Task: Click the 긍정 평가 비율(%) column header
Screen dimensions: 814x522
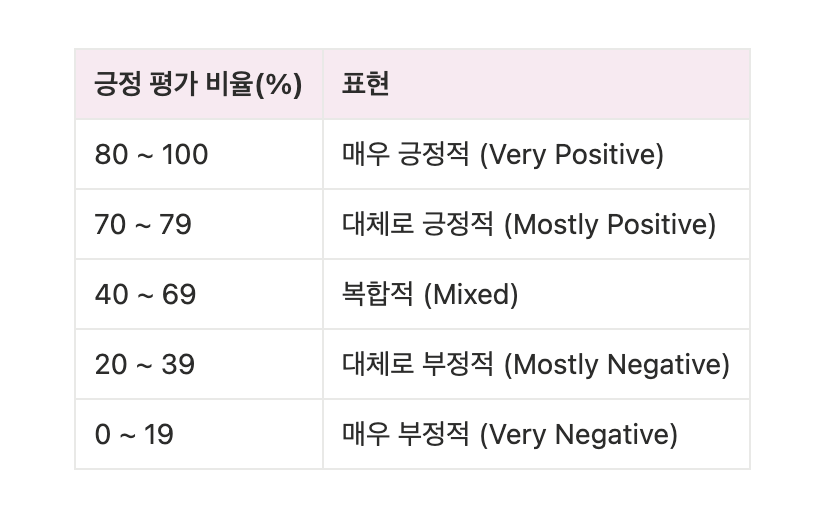Action: (x=199, y=84)
